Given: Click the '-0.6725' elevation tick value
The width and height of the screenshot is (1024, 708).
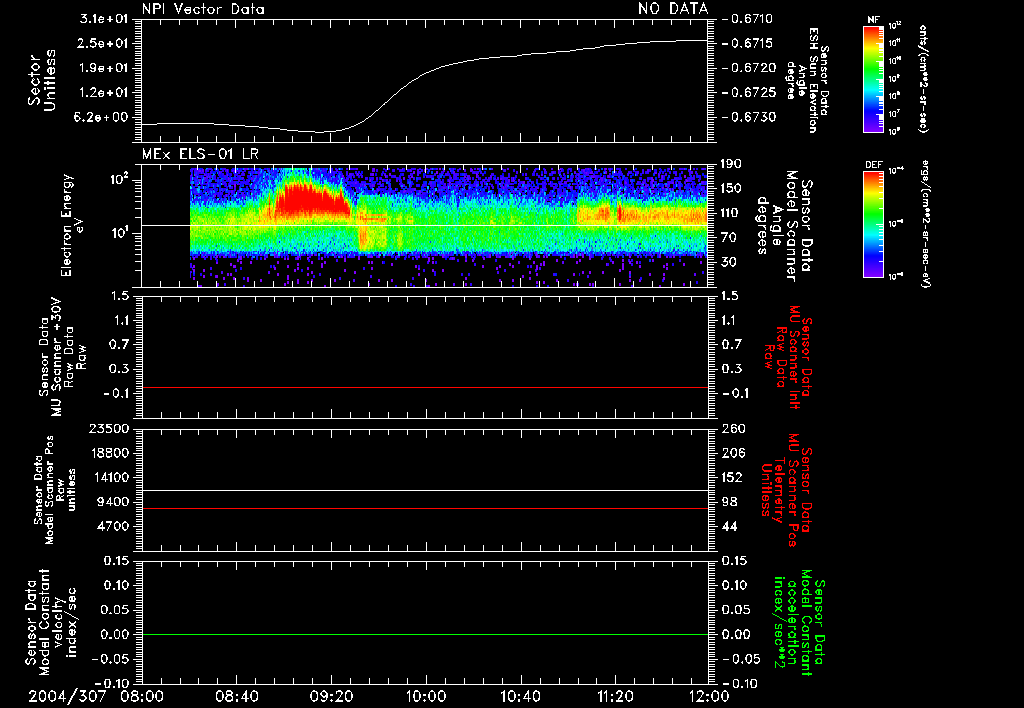Looking at the screenshot, I should pyautogui.click(x=748, y=93).
